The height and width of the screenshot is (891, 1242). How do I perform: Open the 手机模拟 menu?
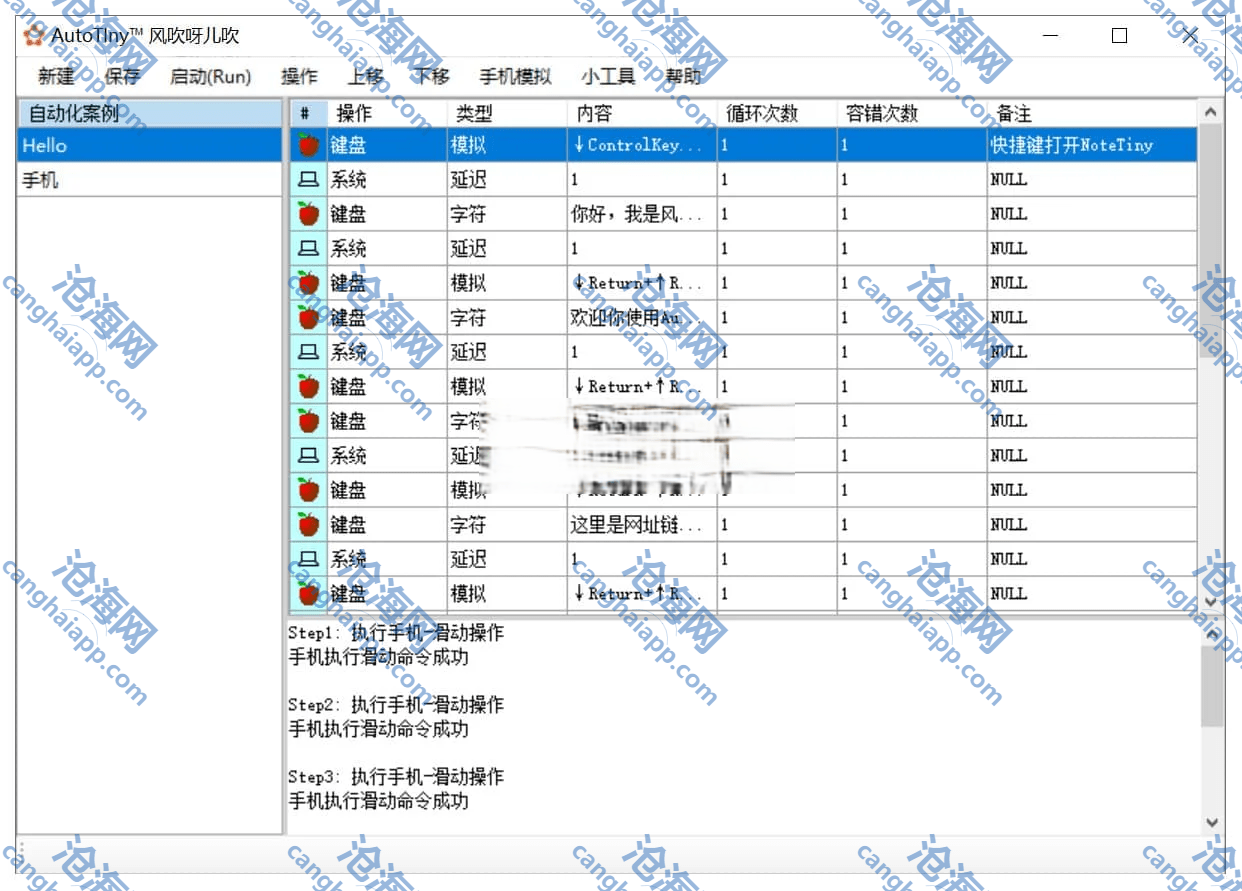515,76
